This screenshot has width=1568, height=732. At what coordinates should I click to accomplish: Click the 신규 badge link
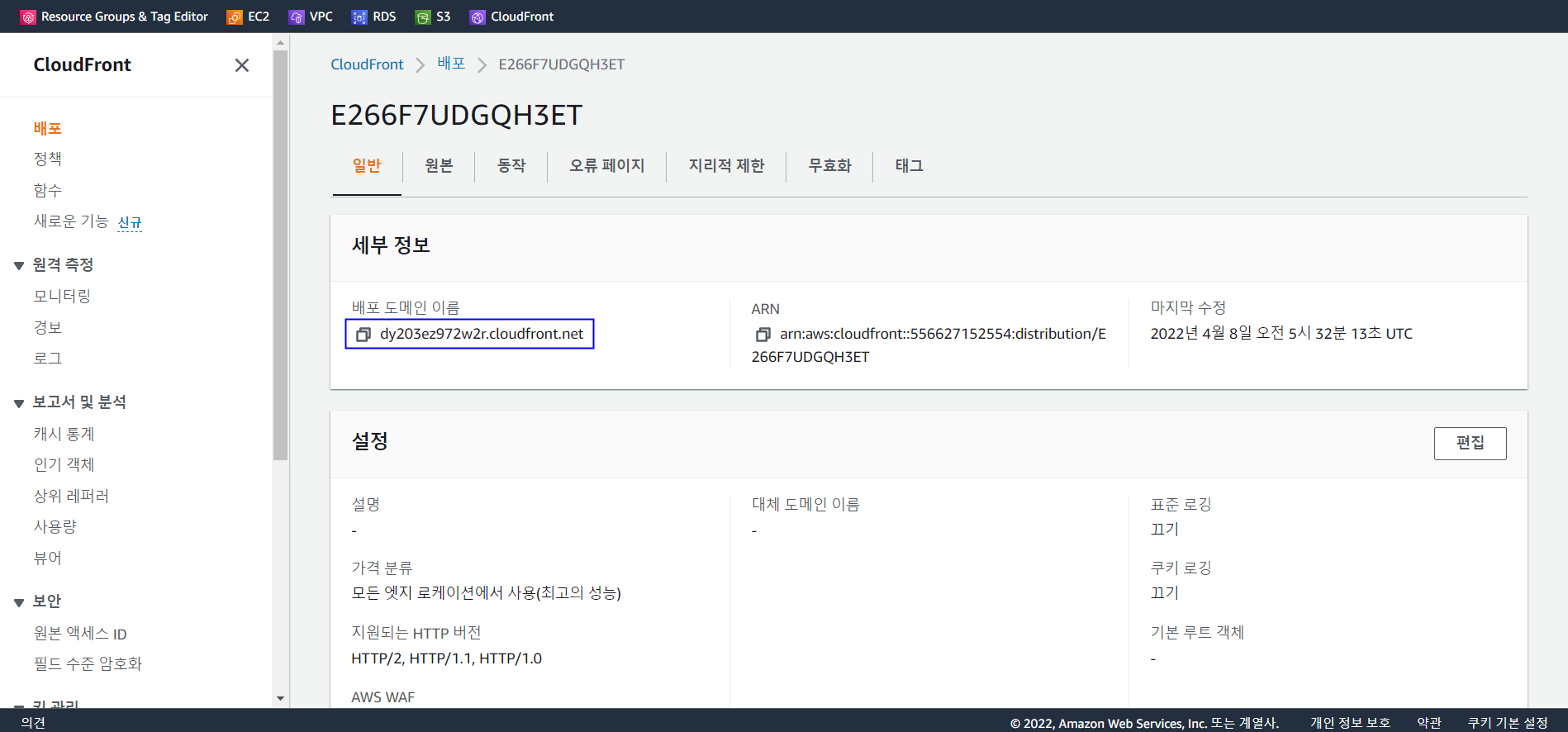[x=130, y=223]
